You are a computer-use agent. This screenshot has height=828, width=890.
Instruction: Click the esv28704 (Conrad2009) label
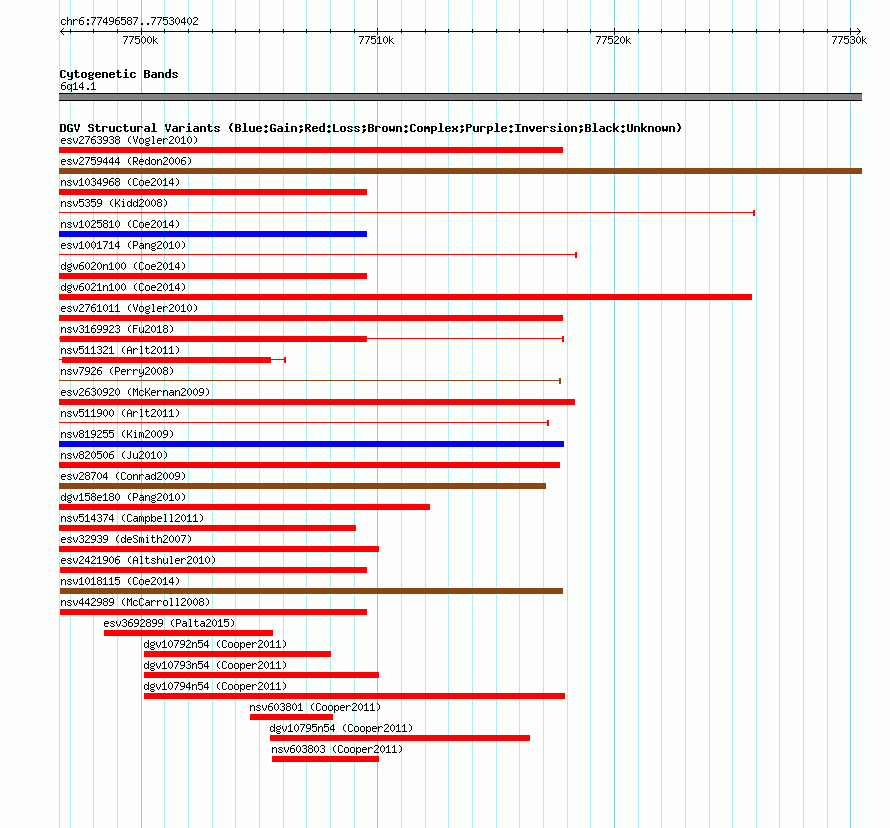pyautogui.click(x=123, y=476)
